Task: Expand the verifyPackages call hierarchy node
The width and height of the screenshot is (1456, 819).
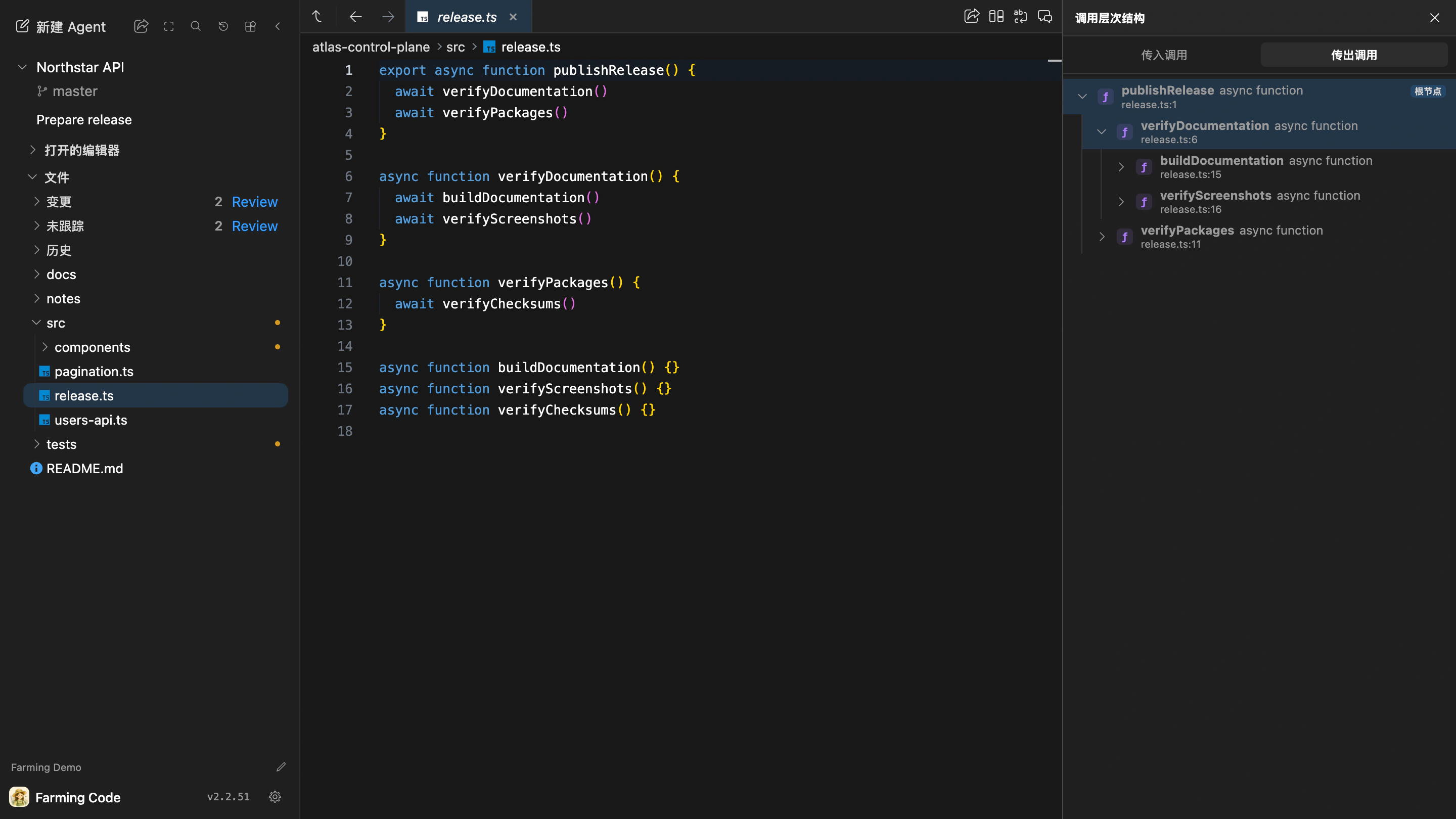Action: [1102, 237]
